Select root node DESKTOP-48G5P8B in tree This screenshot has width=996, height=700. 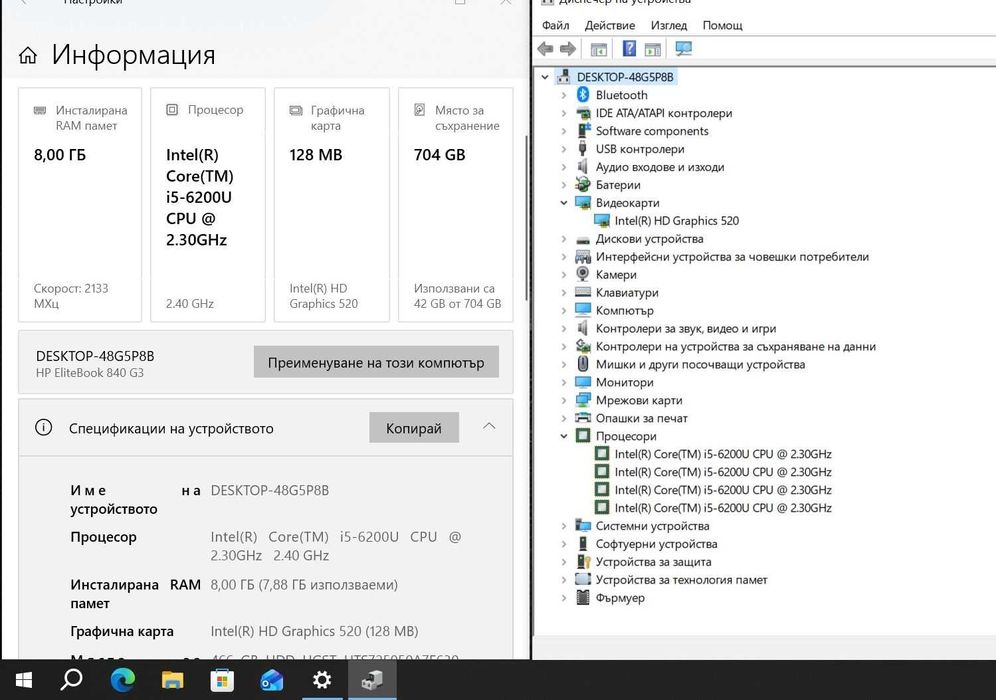tap(625, 77)
